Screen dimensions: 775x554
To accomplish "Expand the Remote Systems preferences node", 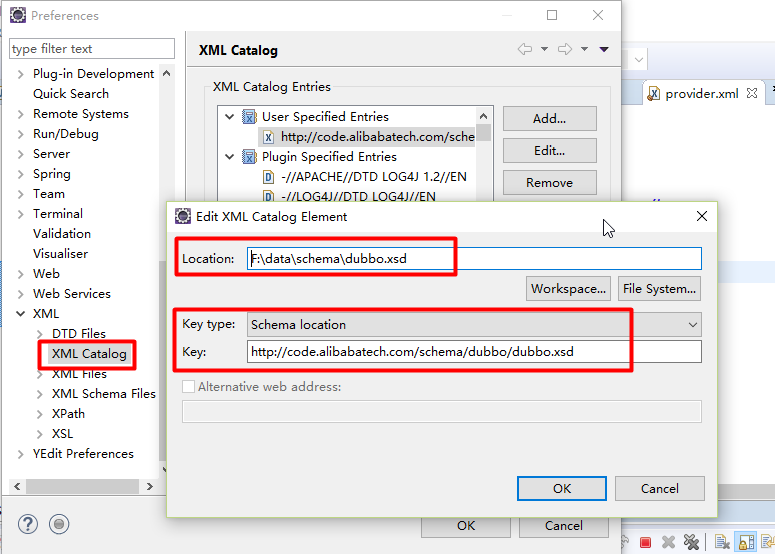I will (20, 114).
